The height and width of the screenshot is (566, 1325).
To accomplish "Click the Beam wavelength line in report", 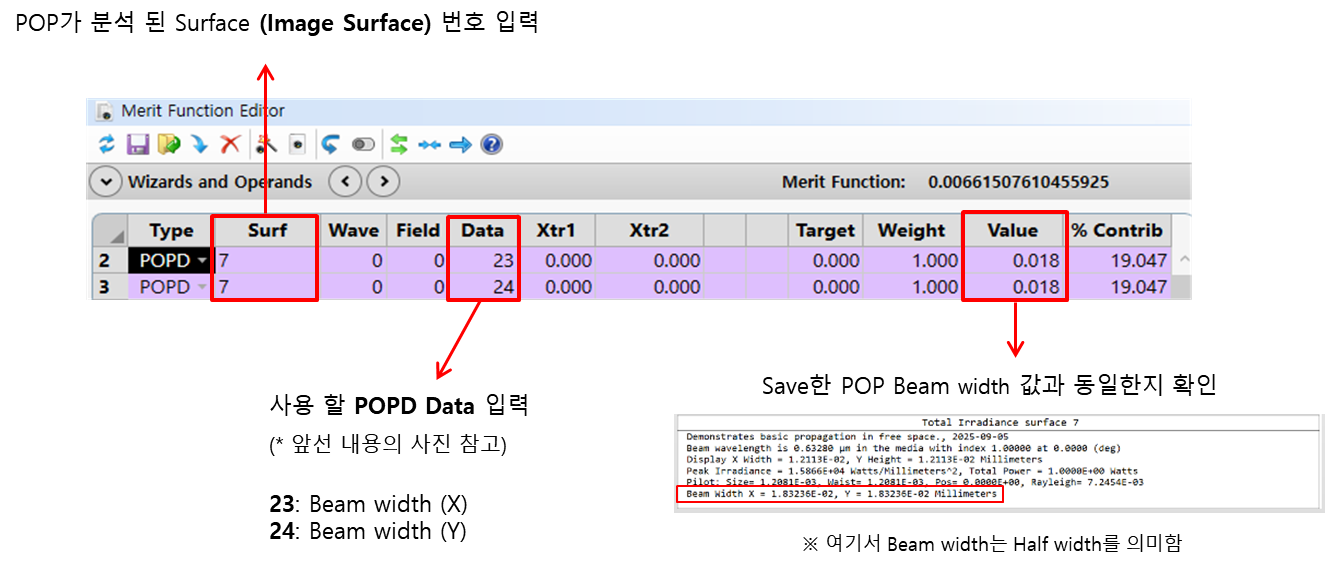I will click(904, 448).
